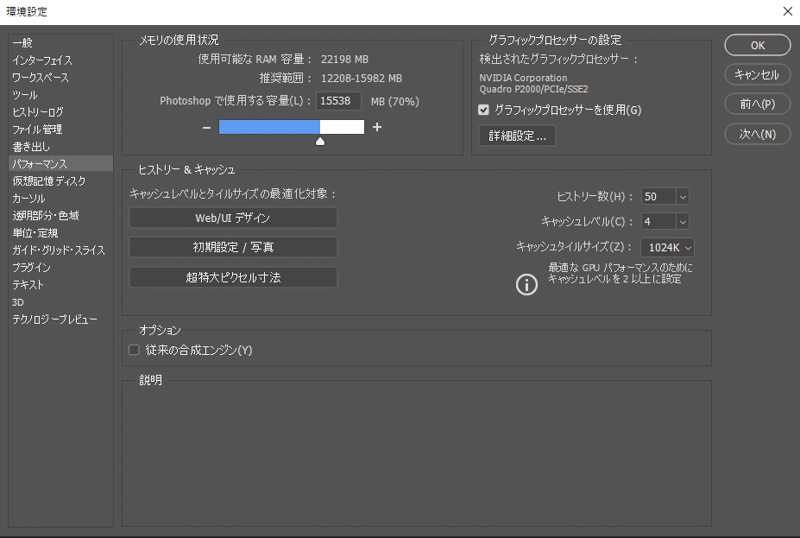Close the 環境設定 dialog with the X
This screenshot has width=800, height=538.
coord(787,11)
